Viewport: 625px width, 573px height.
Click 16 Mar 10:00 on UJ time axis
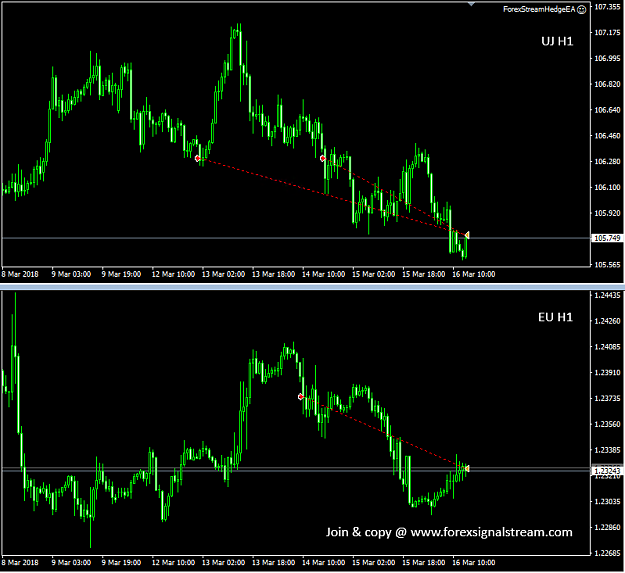474,274
